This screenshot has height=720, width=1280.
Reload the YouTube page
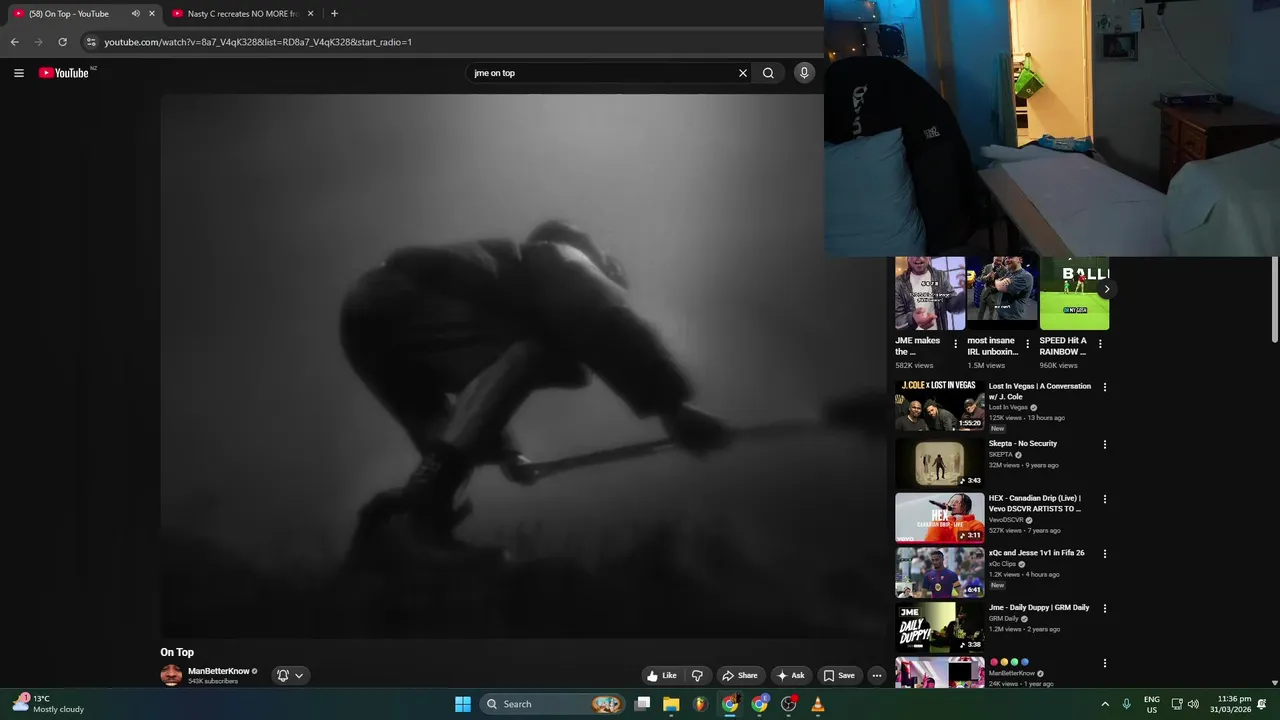[62, 42]
